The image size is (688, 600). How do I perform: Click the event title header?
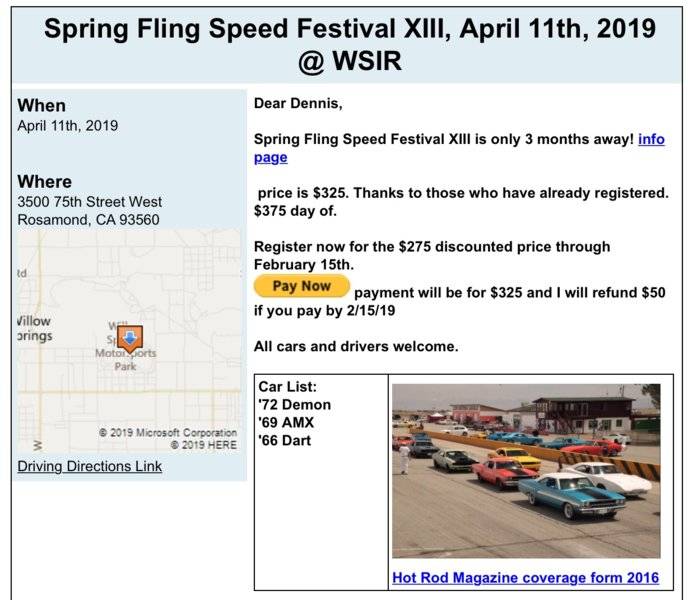point(350,44)
